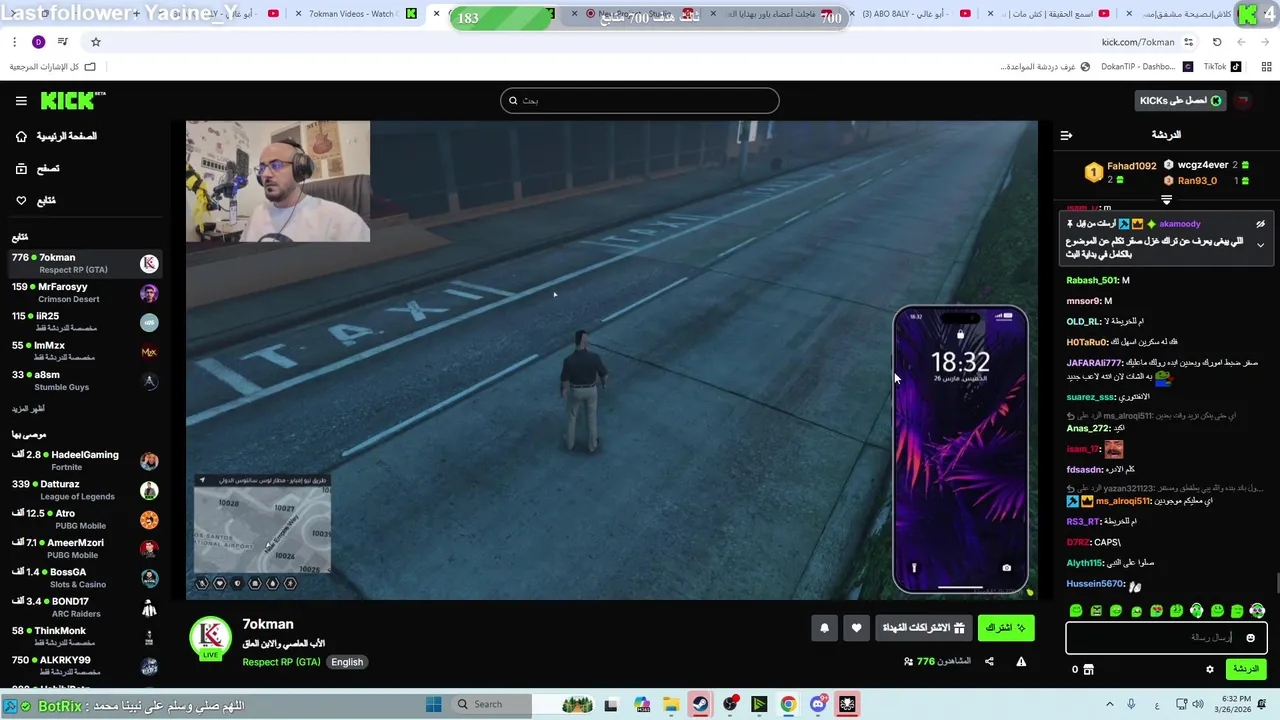The width and height of the screenshot is (1280, 720).
Task: Open the BOND17 ARC Raiders channel
Action: (85, 607)
